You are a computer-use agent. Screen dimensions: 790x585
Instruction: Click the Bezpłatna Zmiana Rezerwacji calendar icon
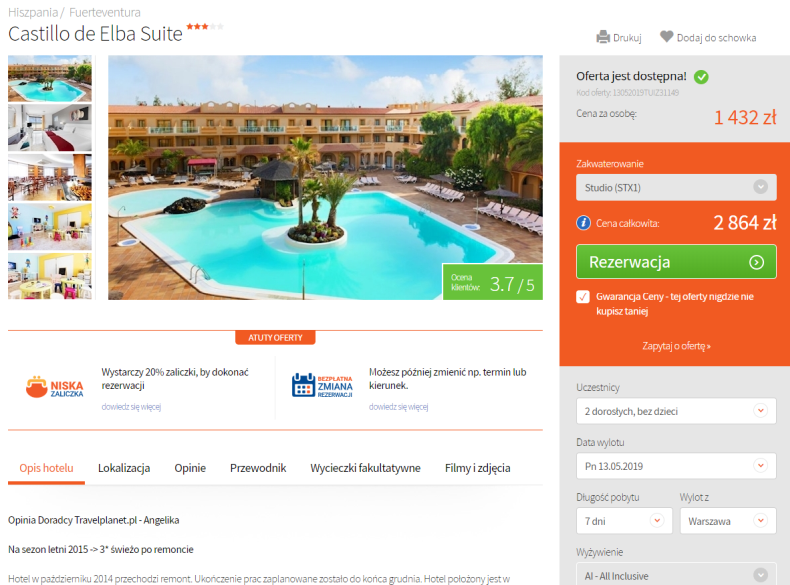303,385
